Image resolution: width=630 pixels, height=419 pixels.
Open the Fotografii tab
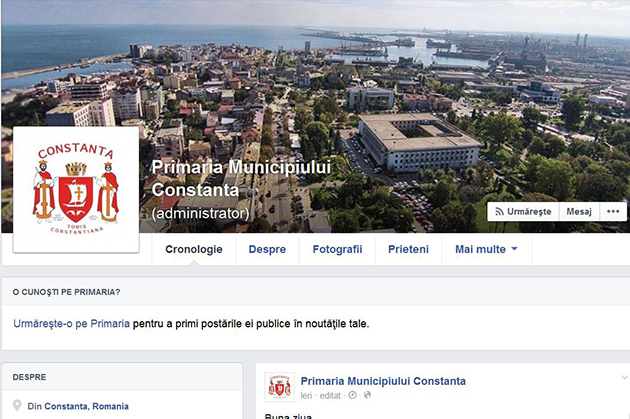pos(338,249)
